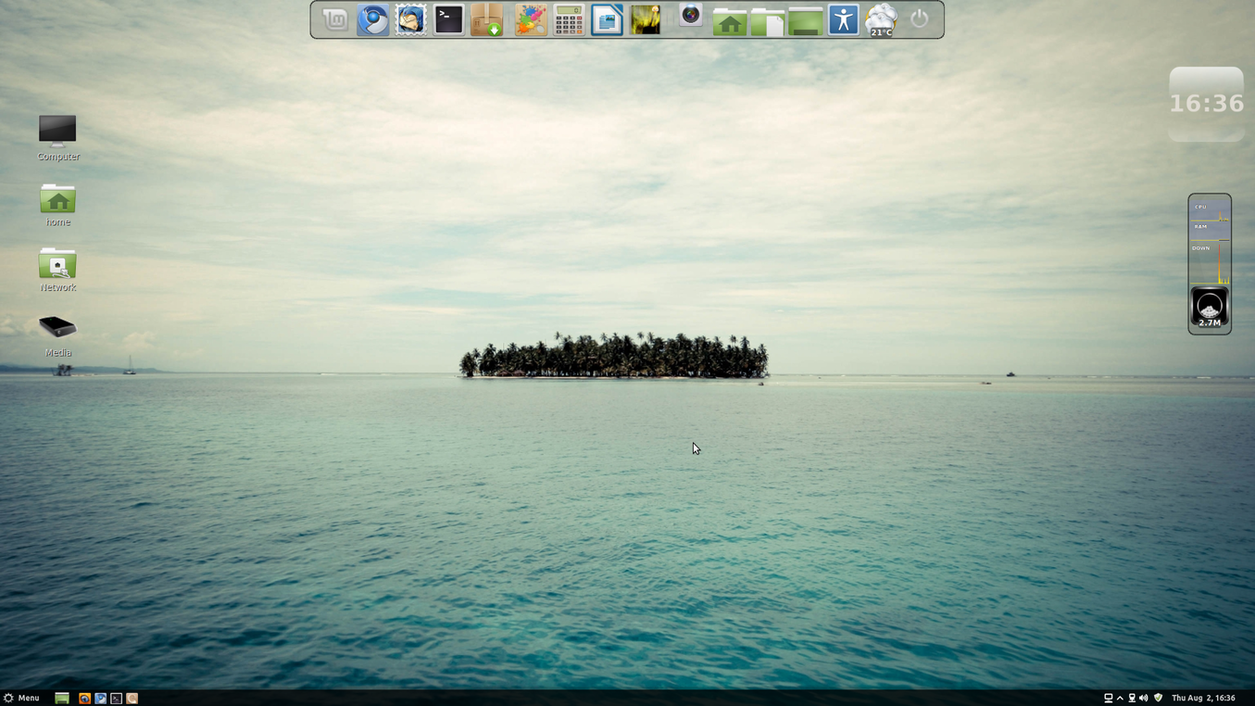Click the Accessibility icon in the dock

pyautogui.click(x=843, y=20)
